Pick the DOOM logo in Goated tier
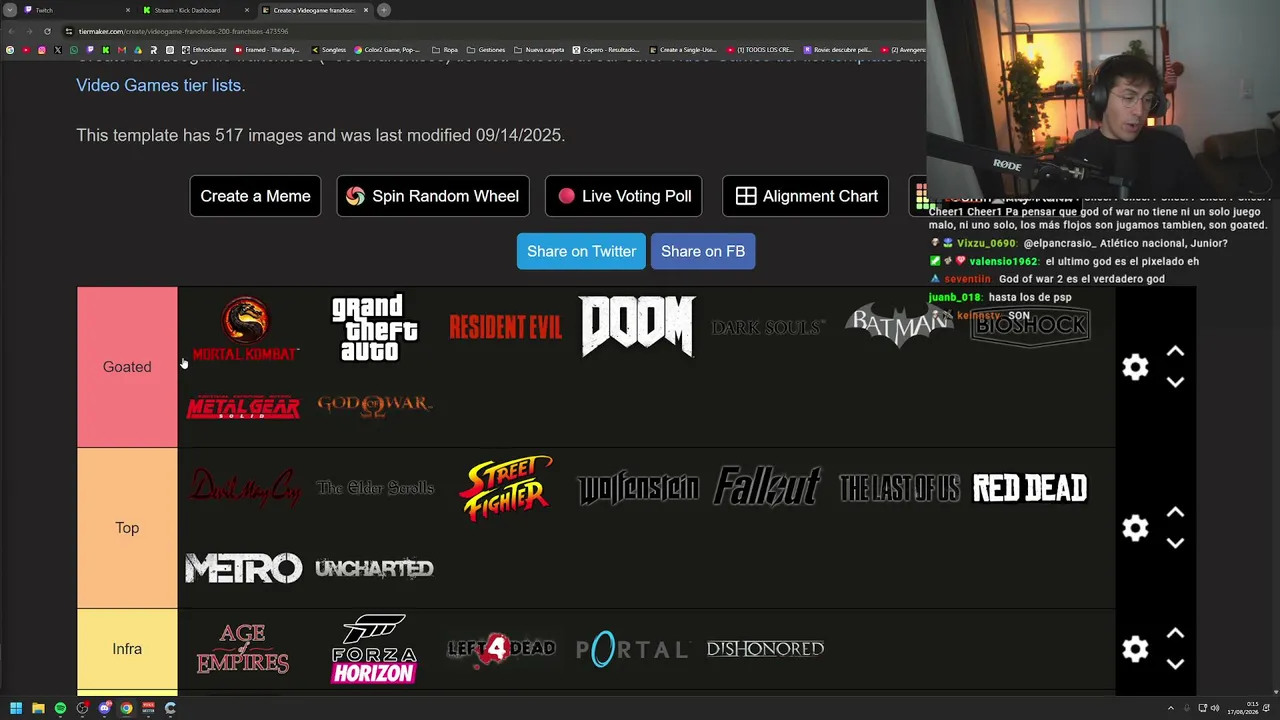The height and width of the screenshot is (720, 1280). 637,327
